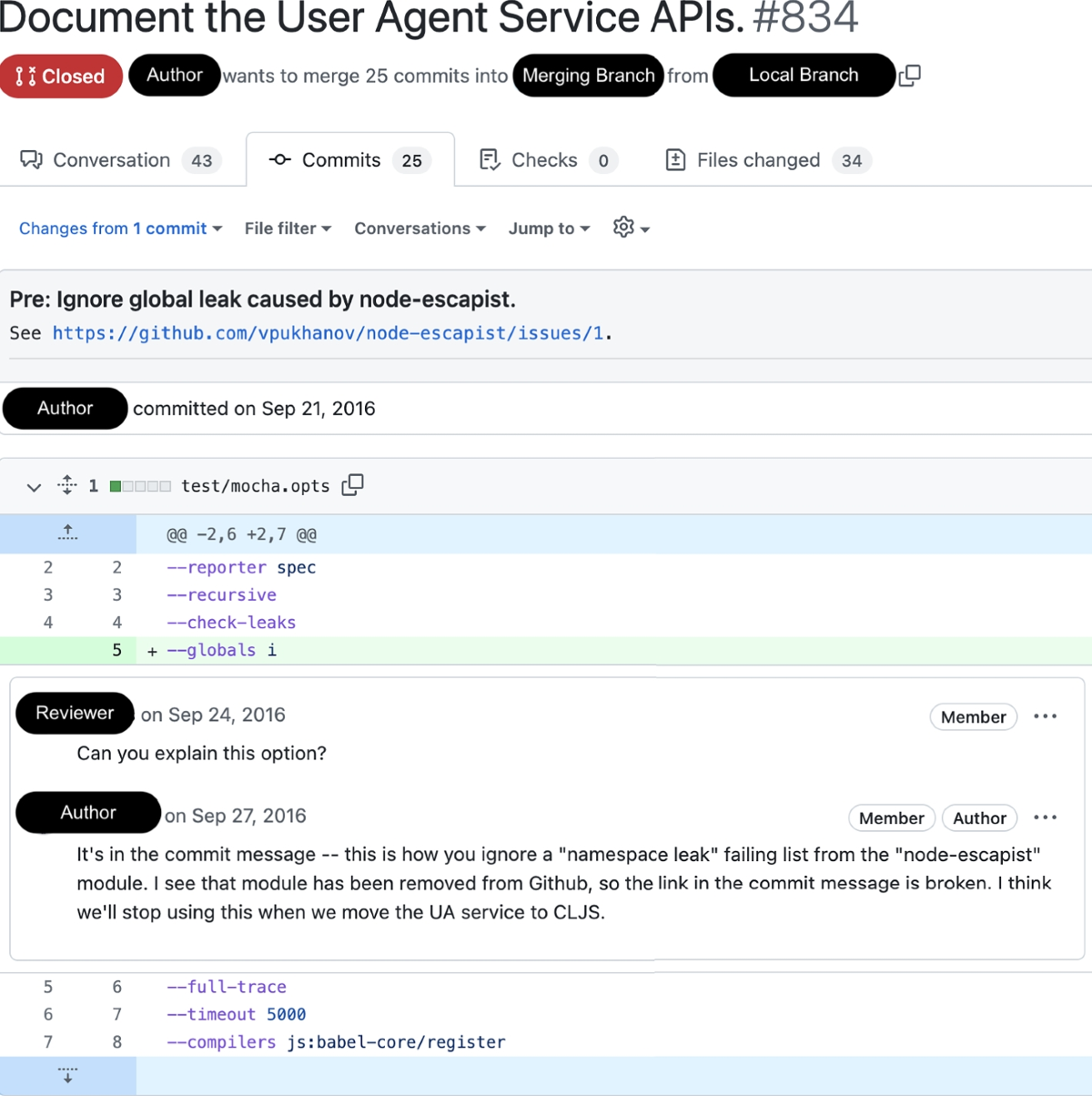Open options menu on Reviewer's comment
Viewport: 1092px width, 1096px height.
1045,716
